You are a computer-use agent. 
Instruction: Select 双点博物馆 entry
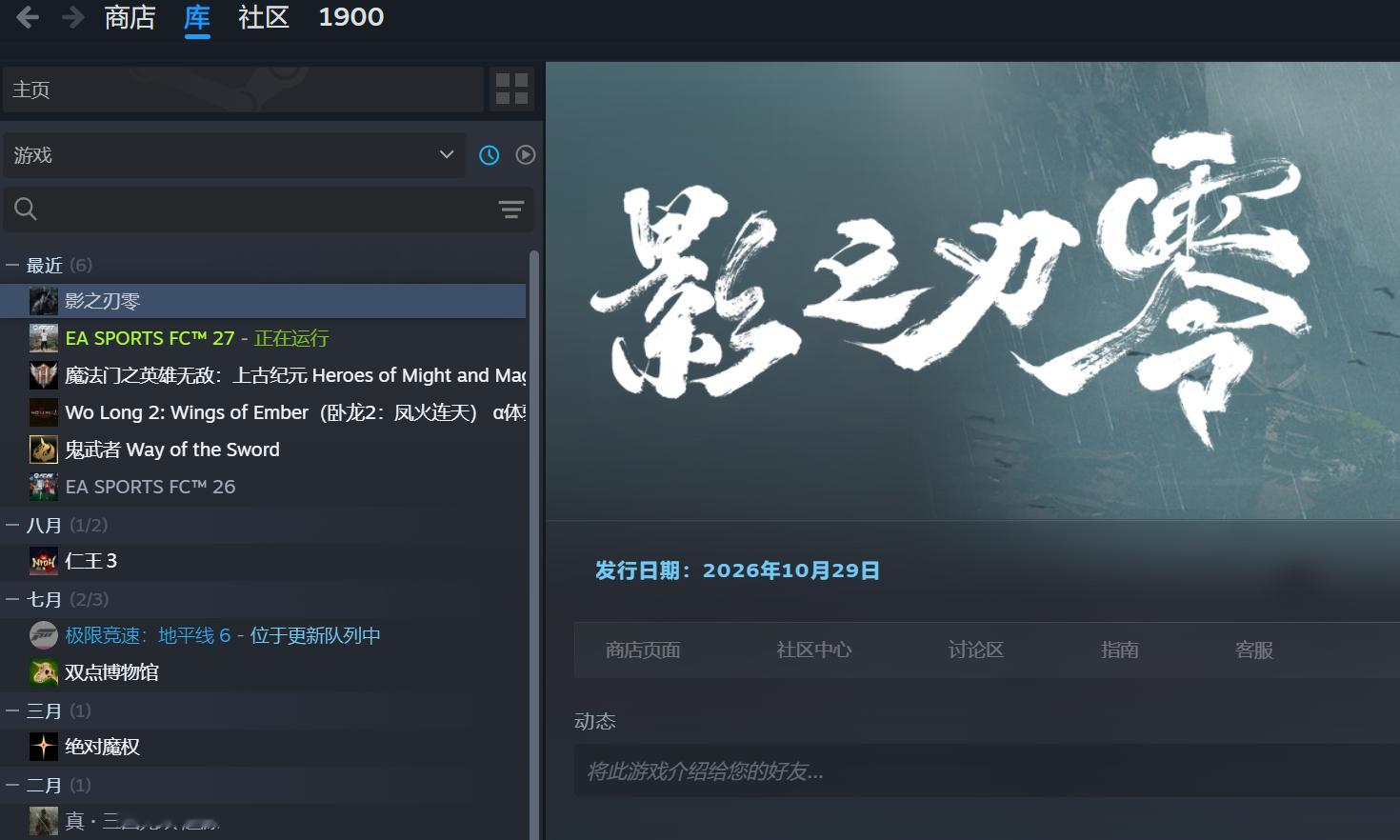263,672
